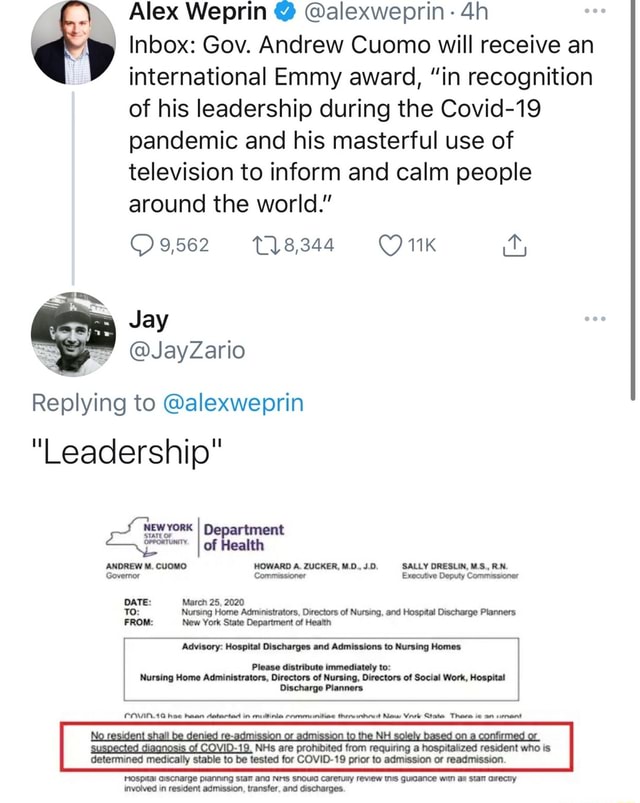The height and width of the screenshot is (803, 640).
Task: Tap Jay's display name
Action: [148, 319]
